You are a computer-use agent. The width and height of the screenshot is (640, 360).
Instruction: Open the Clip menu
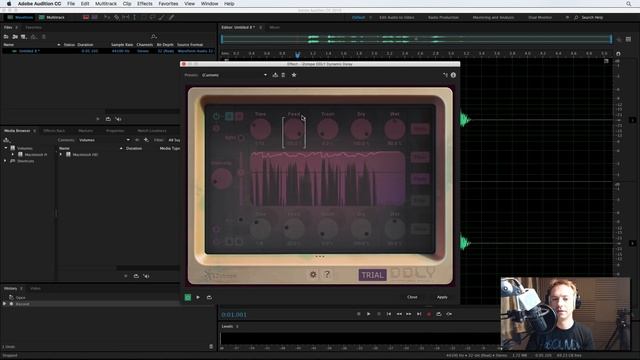(x=127, y=4)
